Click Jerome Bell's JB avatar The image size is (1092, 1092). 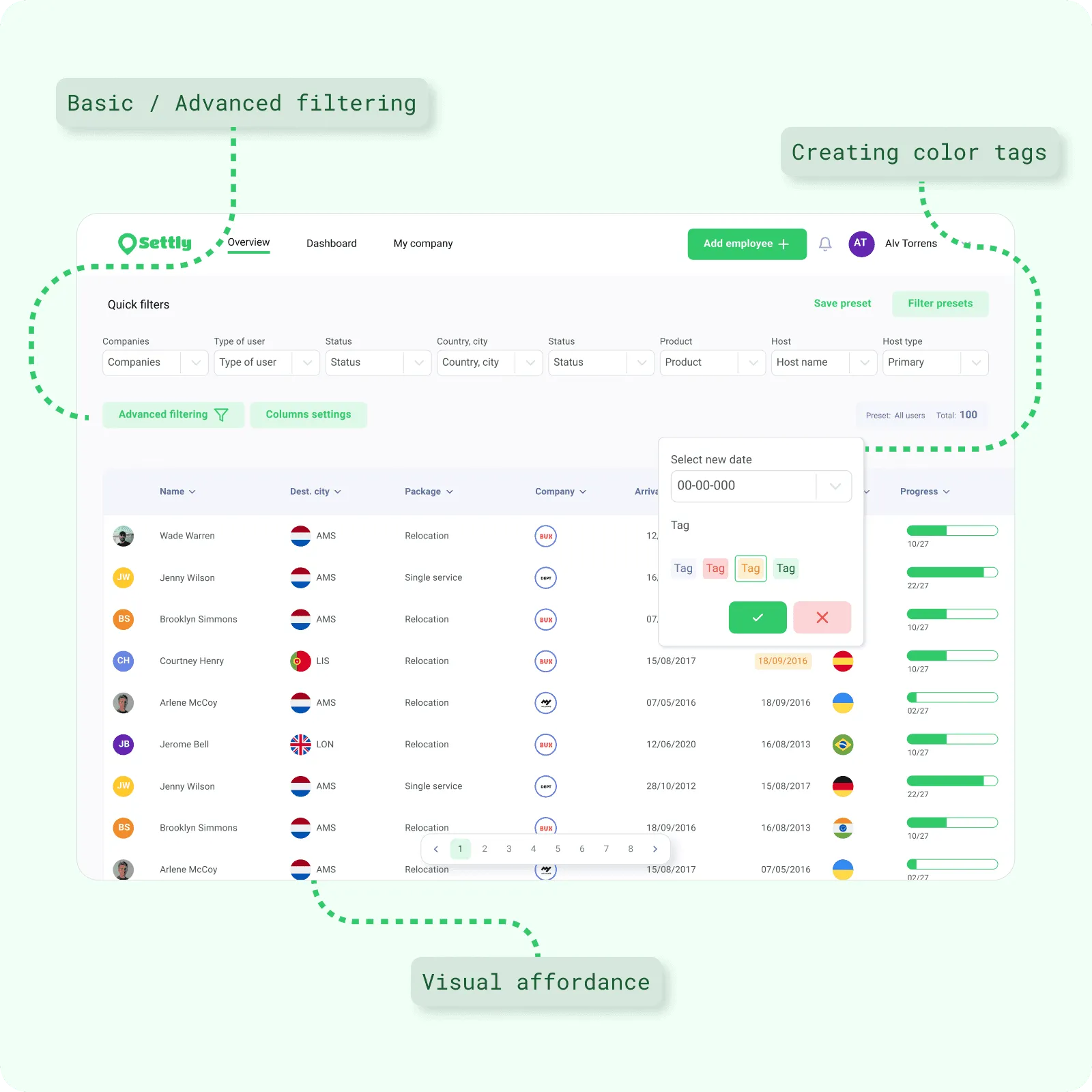(124, 744)
